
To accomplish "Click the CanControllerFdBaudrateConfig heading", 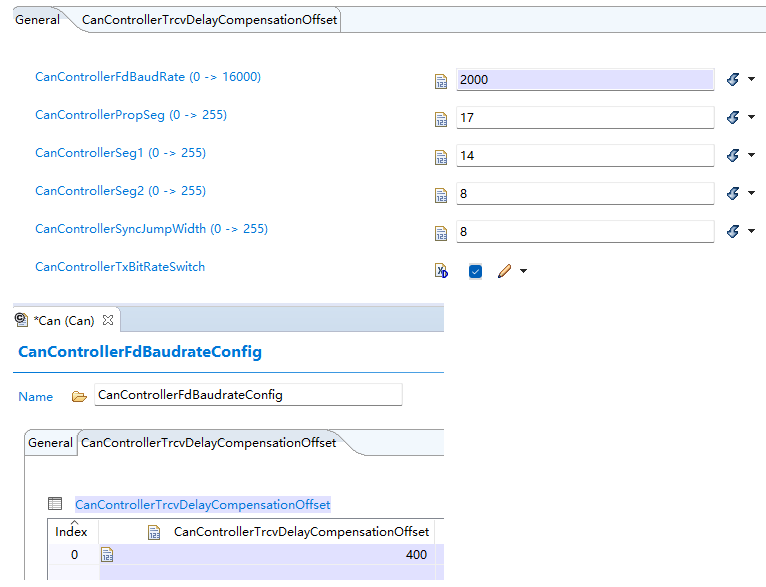I will click(140, 352).
